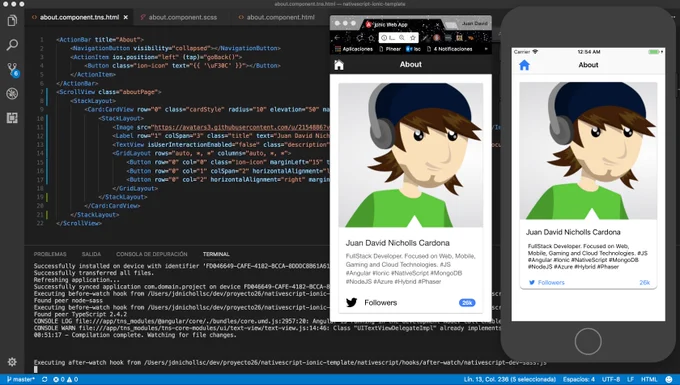The width and height of the screenshot is (680, 385).
Task: Click browser back arrow button
Action: (x=338, y=38)
